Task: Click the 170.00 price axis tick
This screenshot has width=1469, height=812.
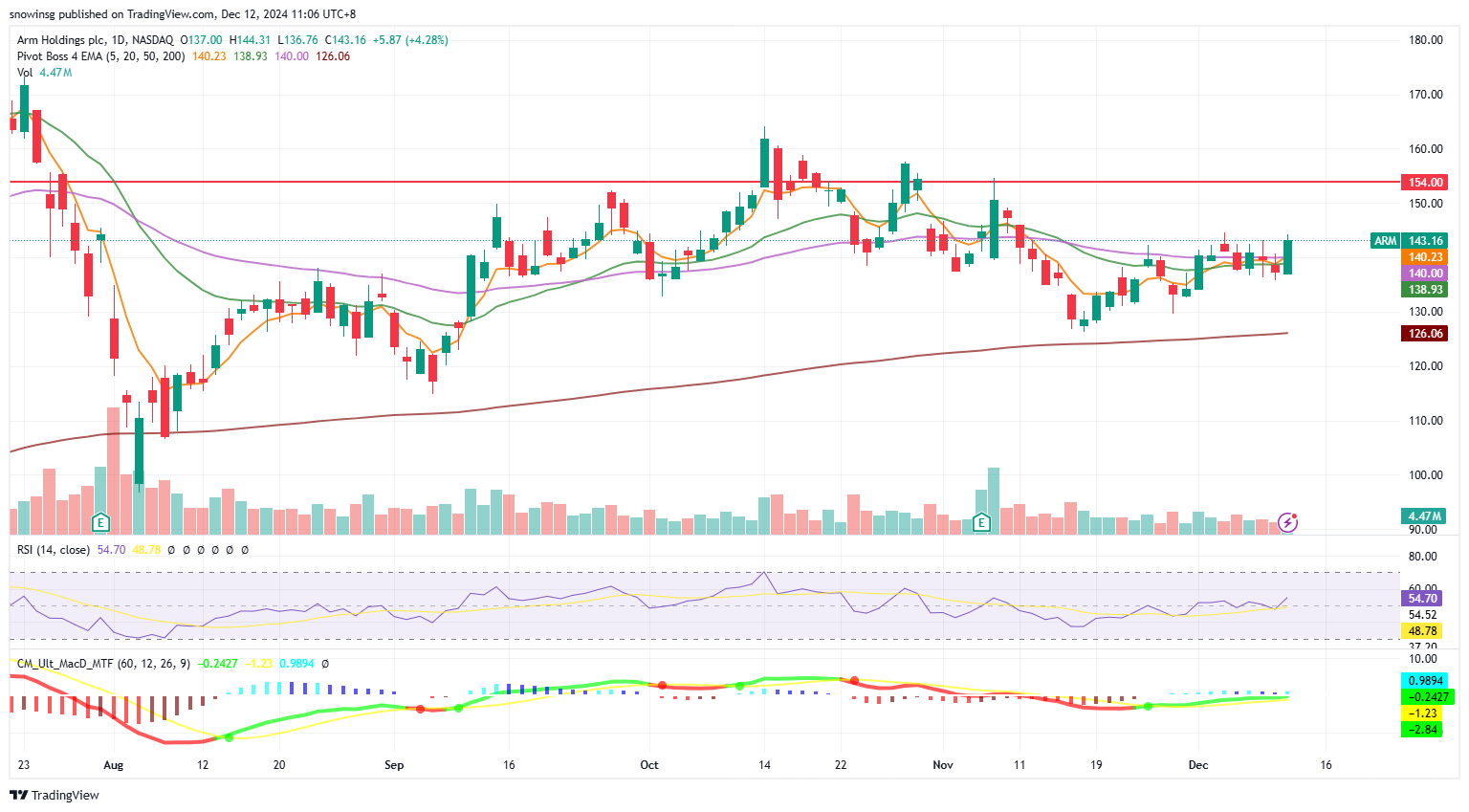Action: pyautogui.click(x=1425, y=95)
